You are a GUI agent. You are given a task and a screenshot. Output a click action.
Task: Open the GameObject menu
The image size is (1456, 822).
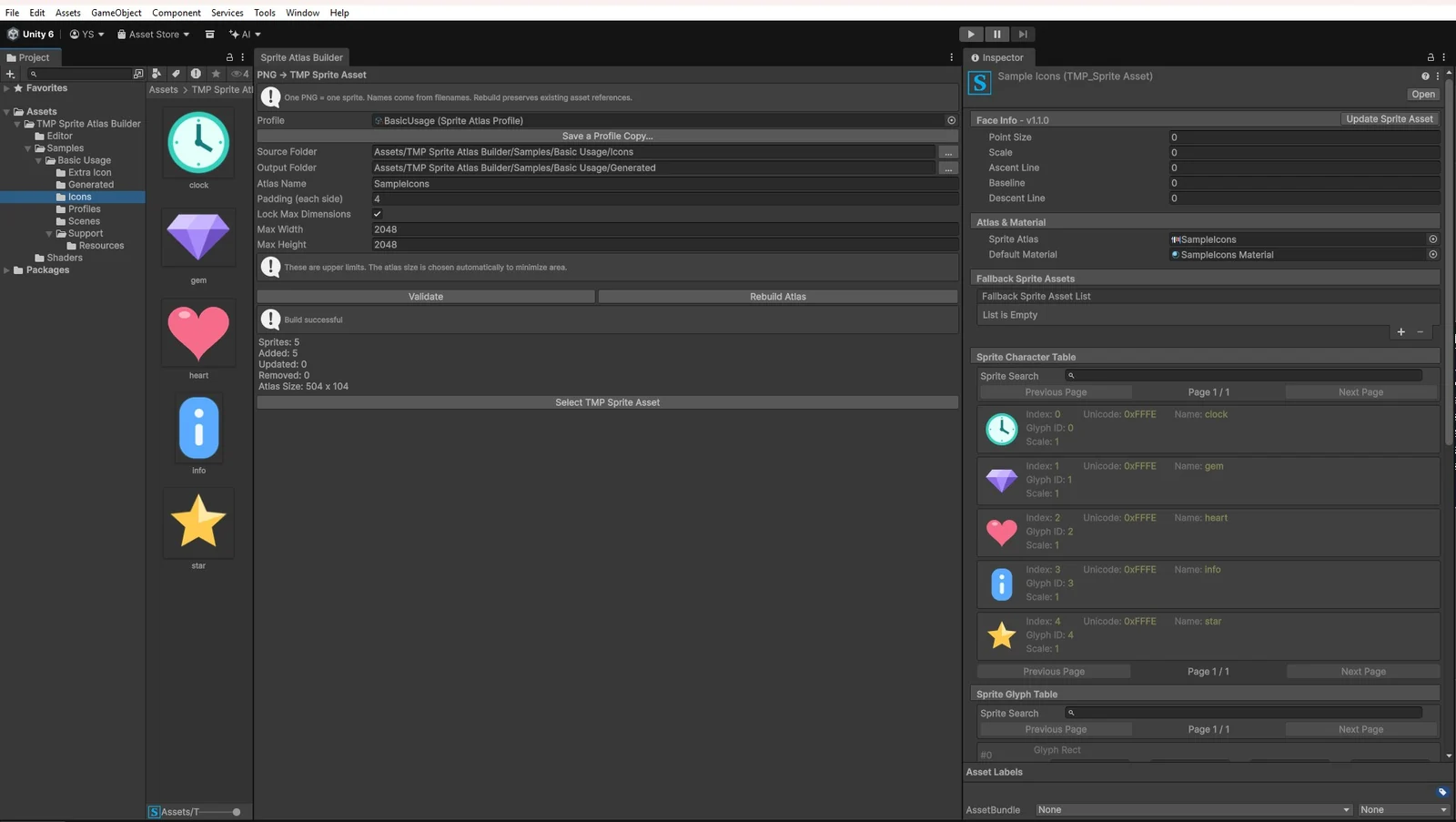[116, 13]
